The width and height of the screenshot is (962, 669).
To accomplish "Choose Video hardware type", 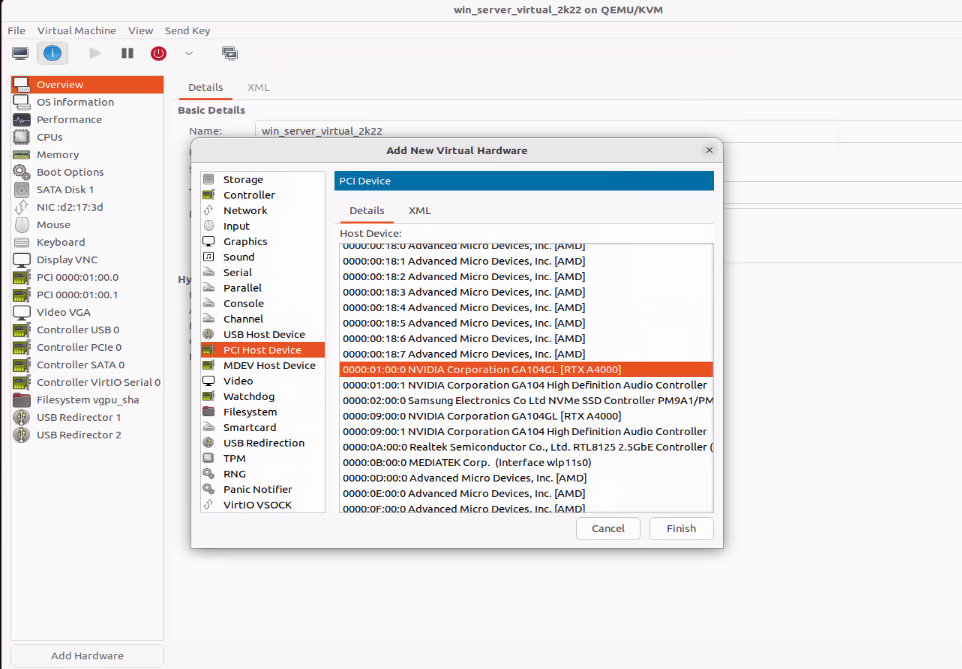I will click(263, 381).
